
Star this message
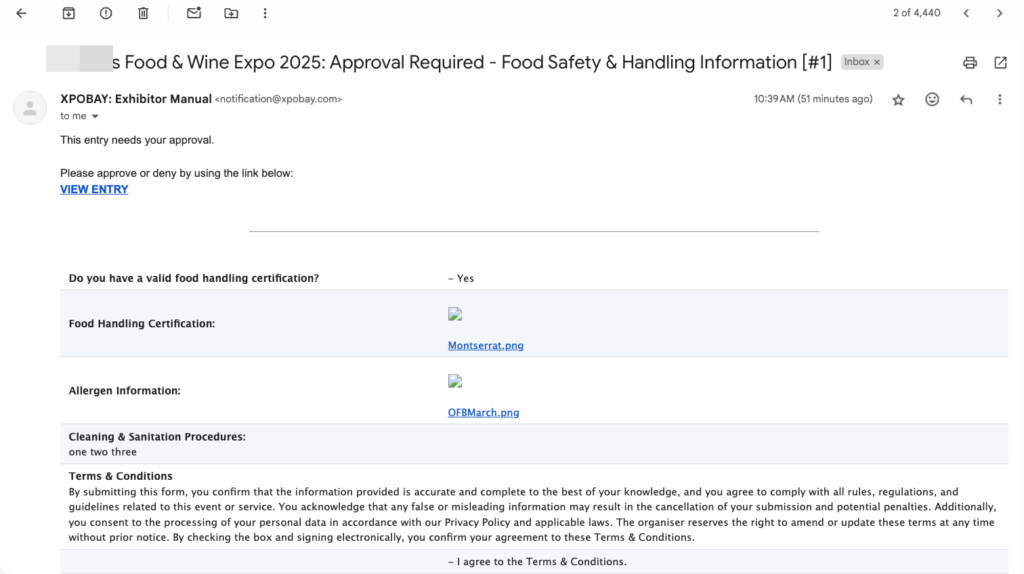click(x=898, y=100)
